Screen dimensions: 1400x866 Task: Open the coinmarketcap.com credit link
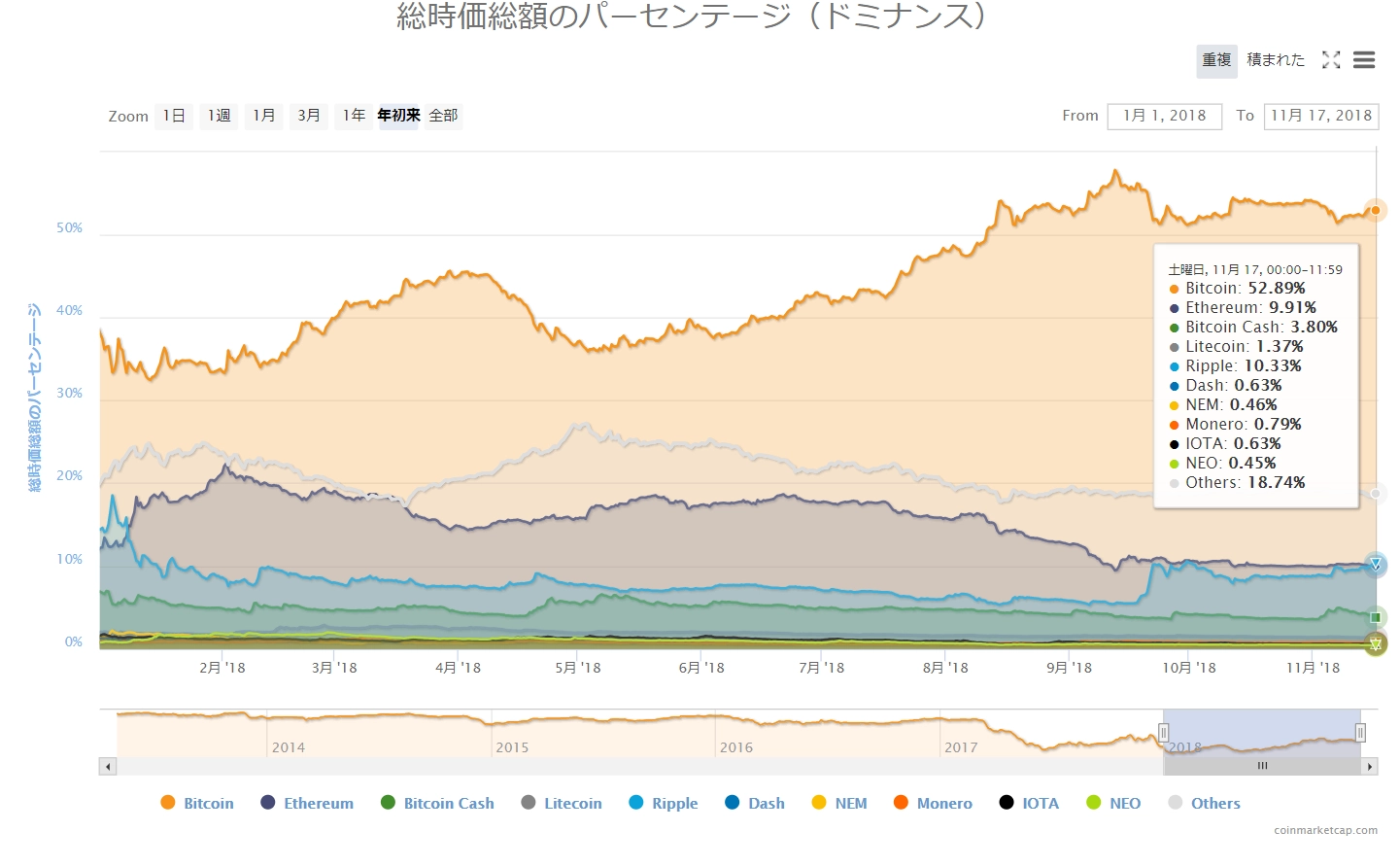pyautogui.click(x=1325, y=830)
